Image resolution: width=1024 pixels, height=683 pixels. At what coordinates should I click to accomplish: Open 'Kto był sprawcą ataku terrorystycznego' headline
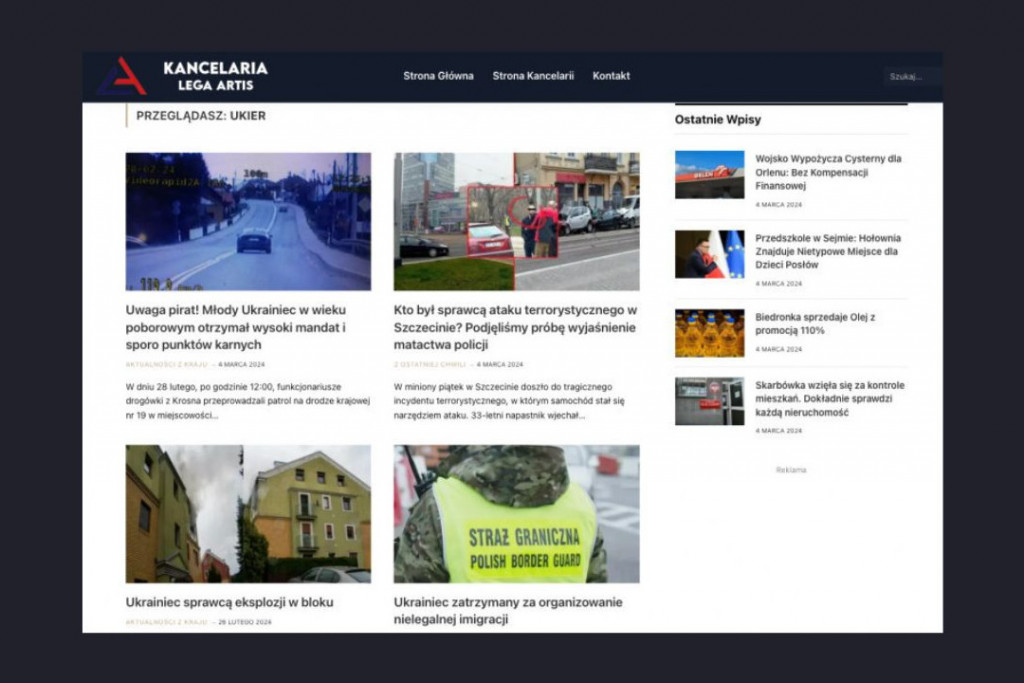click(515, 327)
